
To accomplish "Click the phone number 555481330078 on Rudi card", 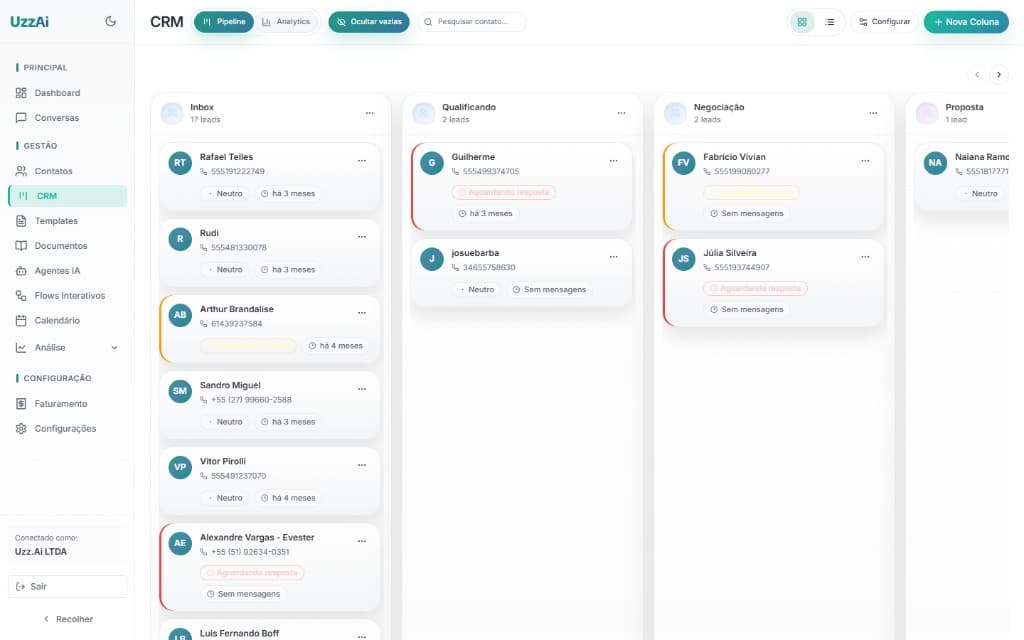I will pyautogui.click(x=239, y=248).
